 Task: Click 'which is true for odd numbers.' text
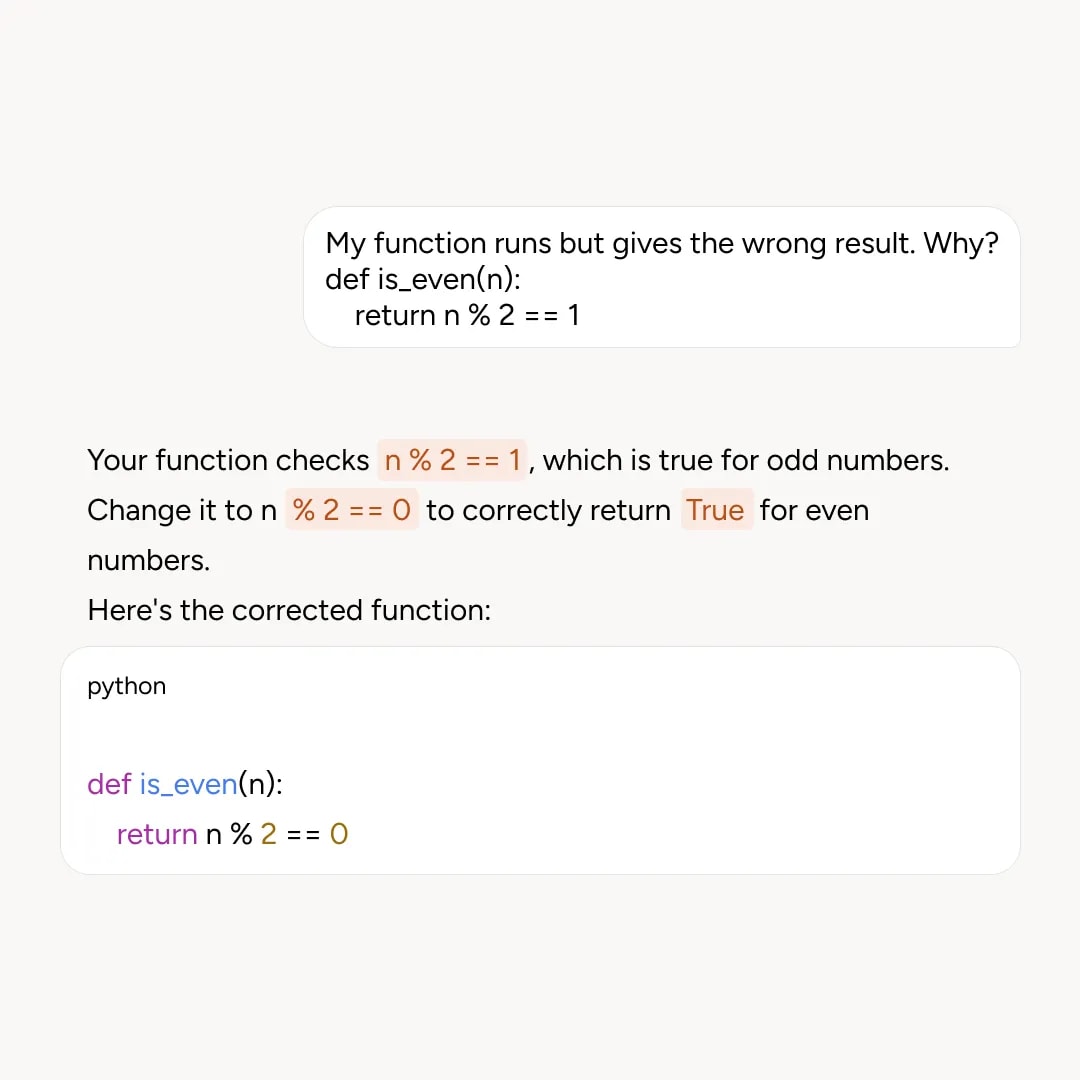[746, 460]
